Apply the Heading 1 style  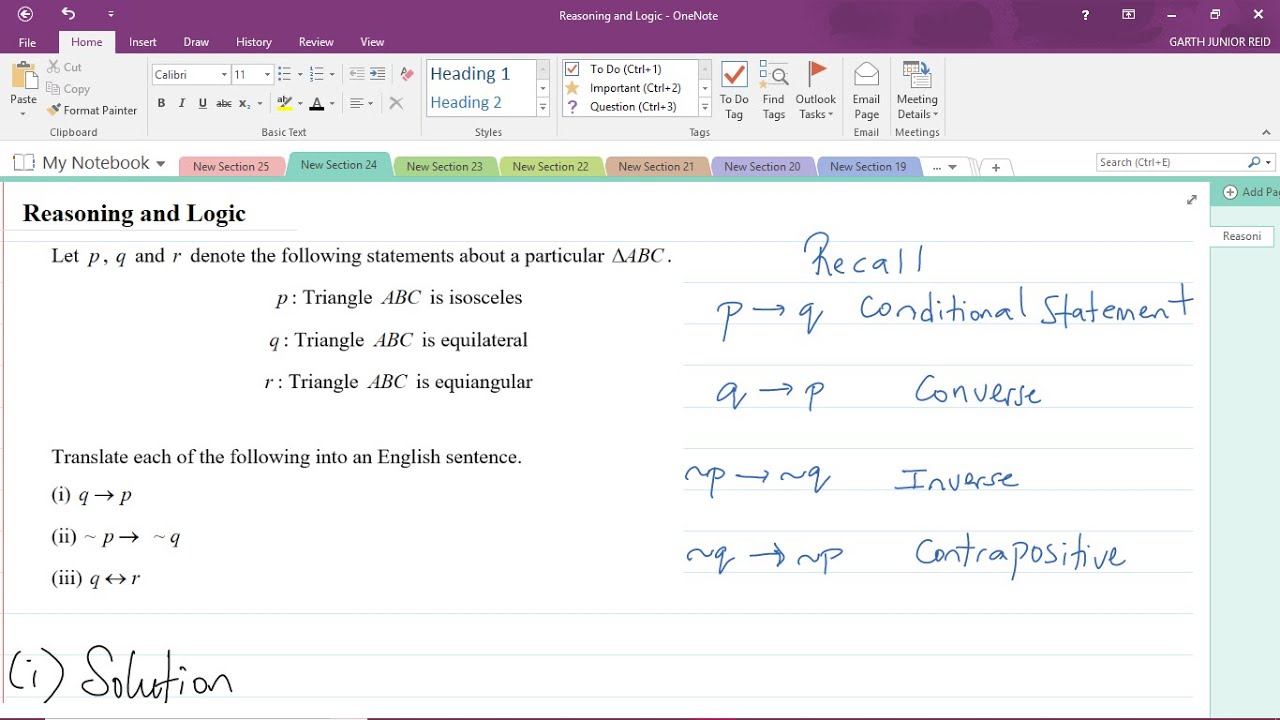point(470,73)
